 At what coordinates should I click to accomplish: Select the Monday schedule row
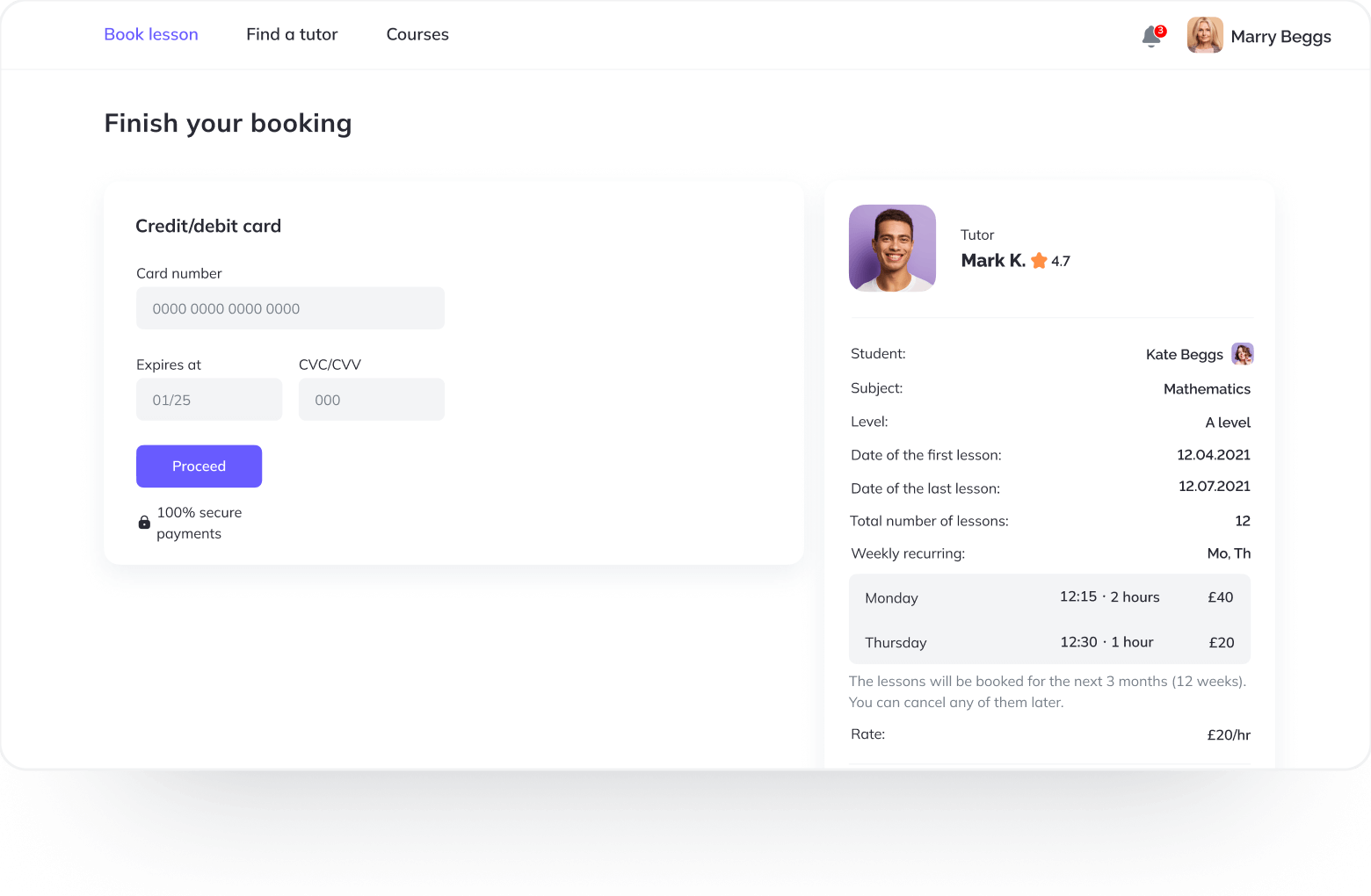point(1049,597)
